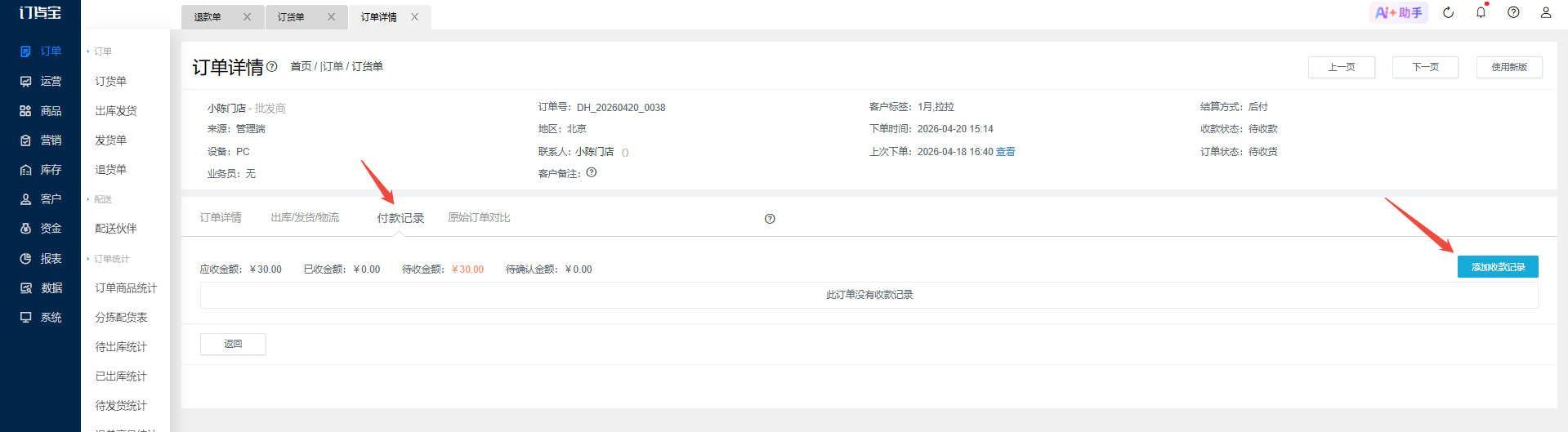Open the 库存 section in sidebar

(41, 170)
